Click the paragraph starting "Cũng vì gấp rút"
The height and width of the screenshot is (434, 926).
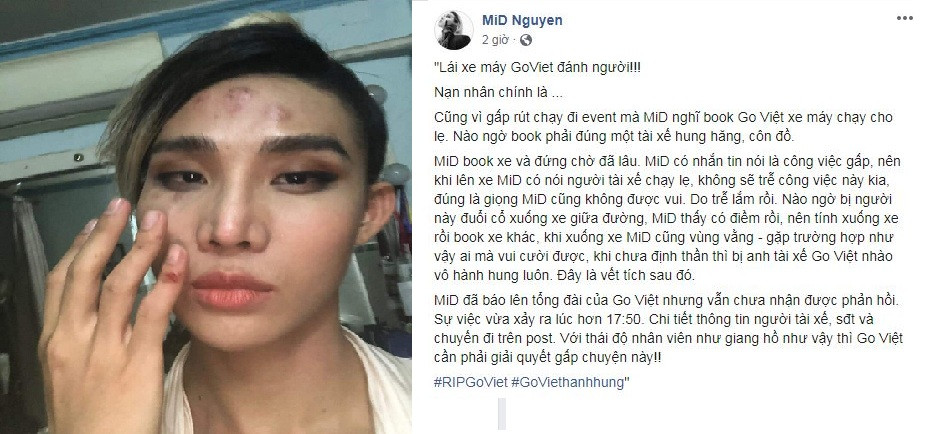663,125
